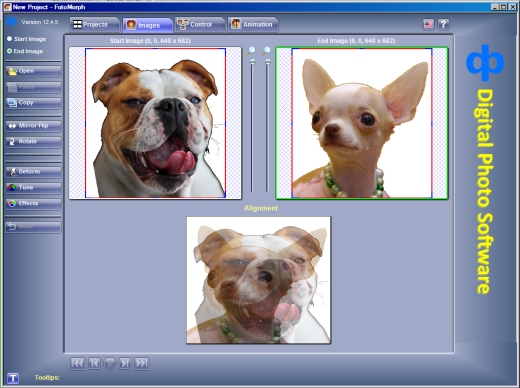This screenshot has height=388, width=520.
Task: Click the blue logo beside Version 12.4.5
Action: [x=11, y=22]
